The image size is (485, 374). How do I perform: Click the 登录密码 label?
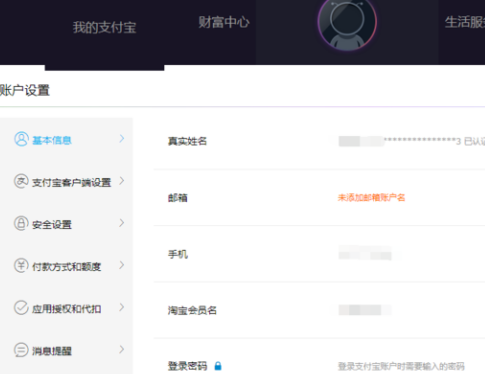pos(187,366)
